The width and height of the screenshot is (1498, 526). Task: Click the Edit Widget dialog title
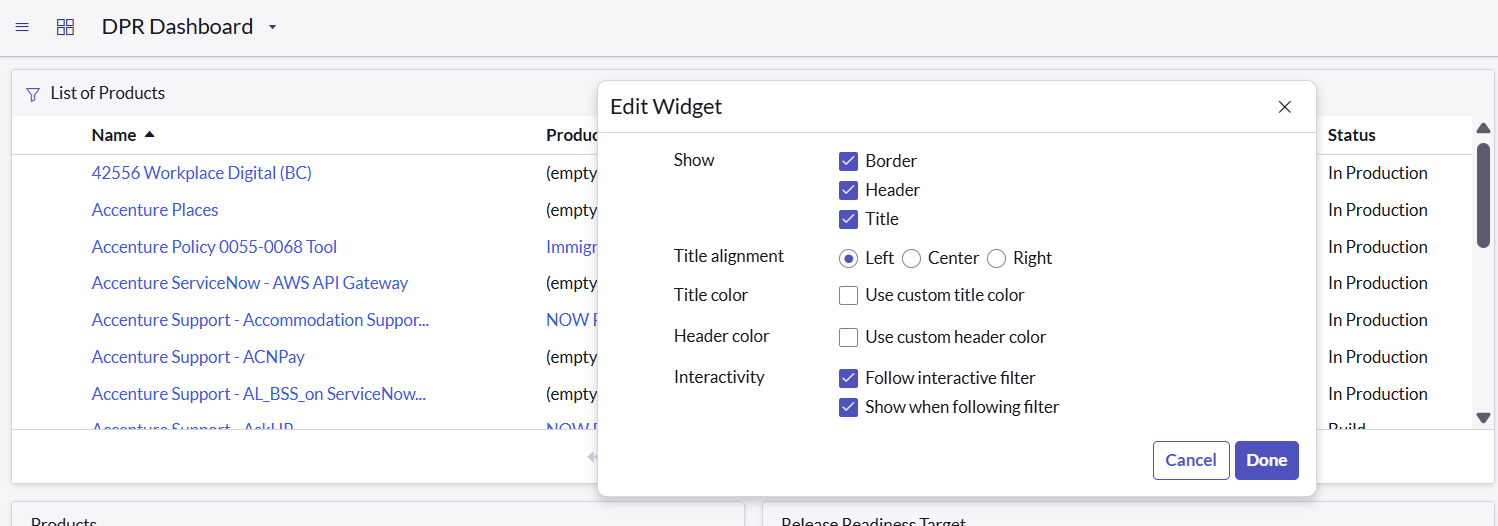point(666,106)
